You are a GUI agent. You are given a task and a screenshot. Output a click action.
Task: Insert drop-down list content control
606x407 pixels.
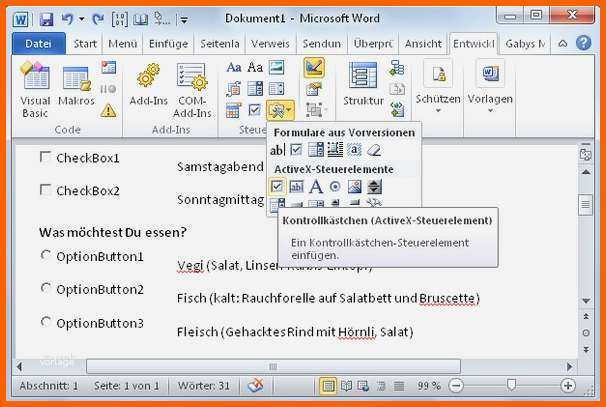pyautogui.click(x=276, y=89)
